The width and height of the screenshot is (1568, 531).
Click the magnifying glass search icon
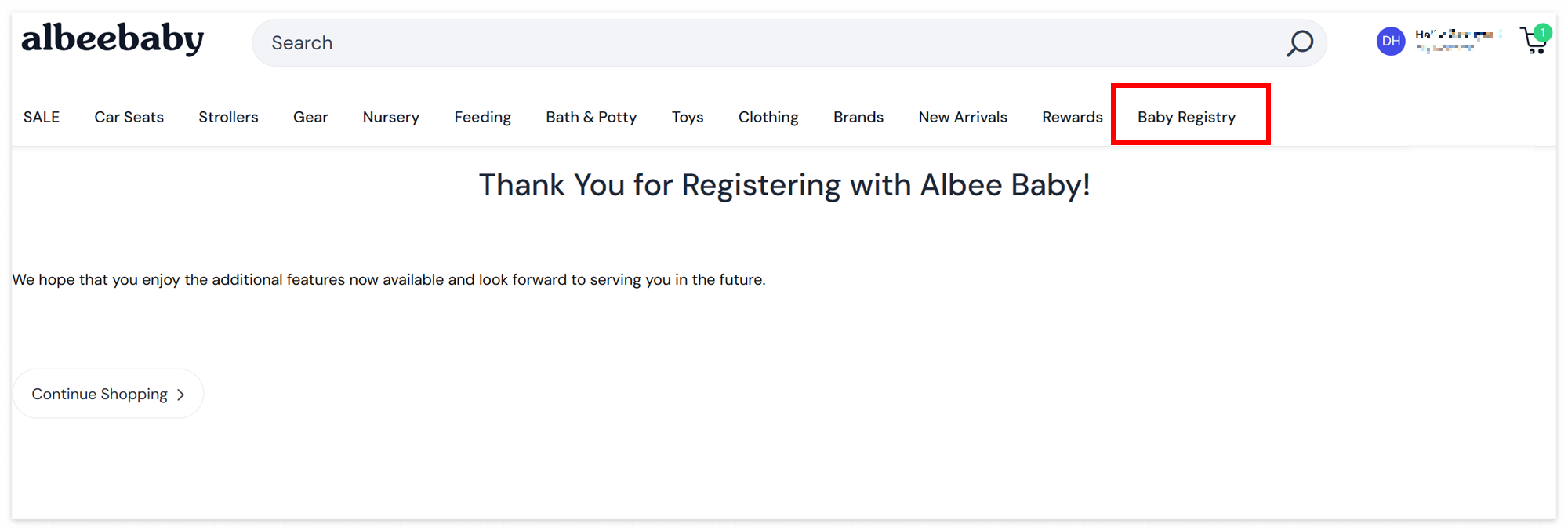click(x=1299, y=43)
